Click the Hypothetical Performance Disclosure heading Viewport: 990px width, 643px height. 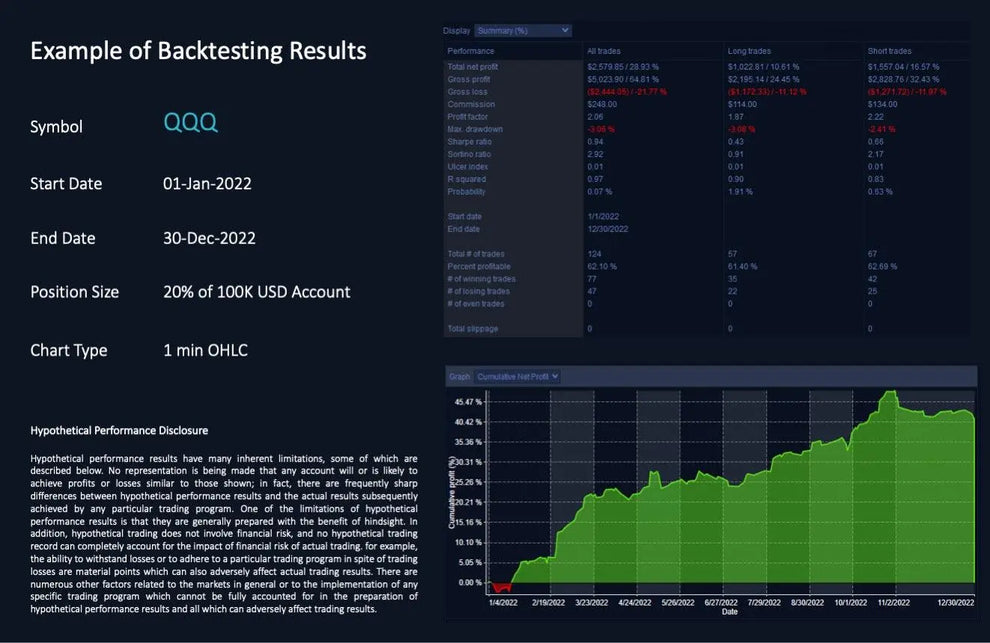(119, 431)
